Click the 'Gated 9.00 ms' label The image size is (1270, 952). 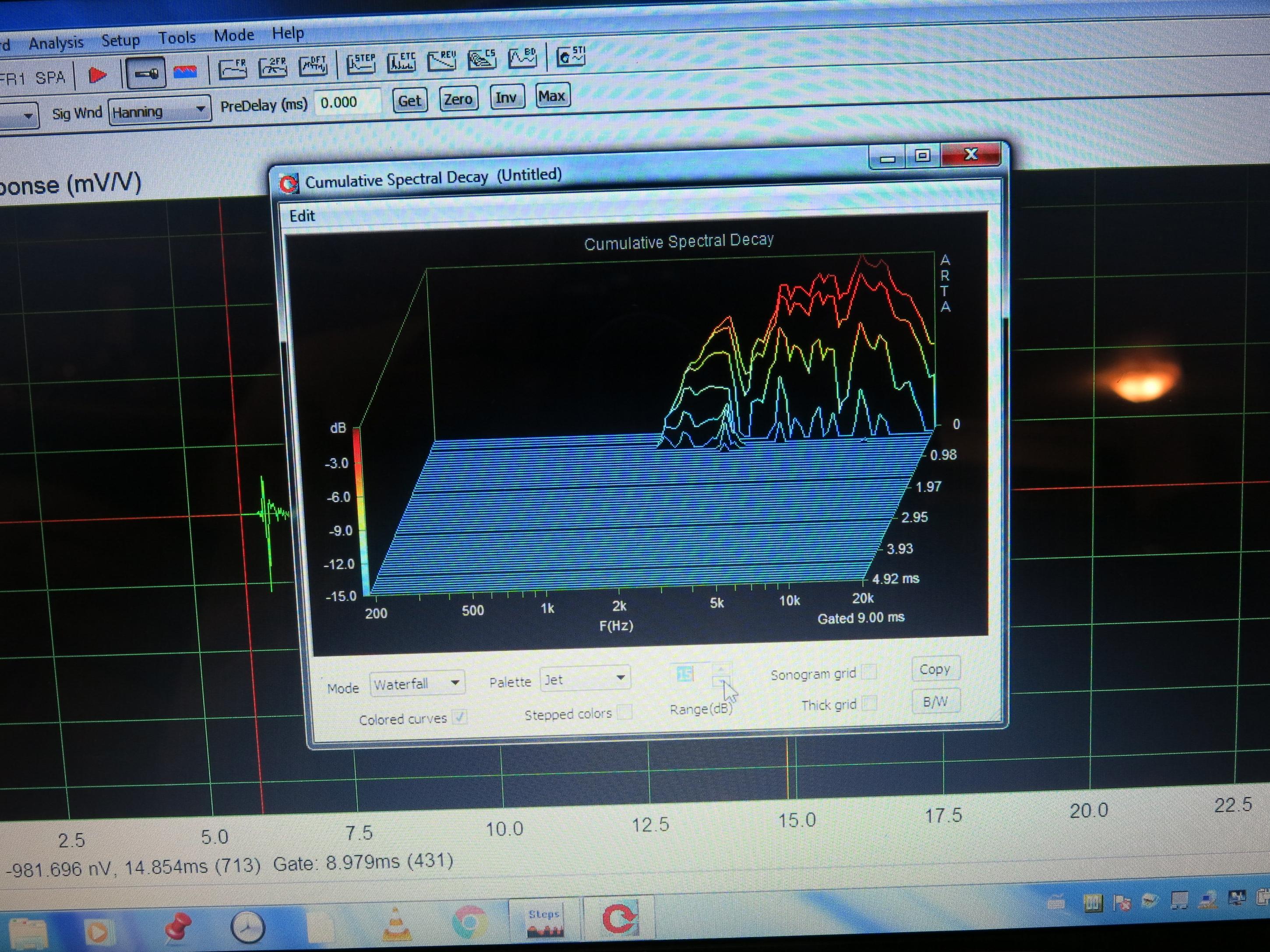tap(861, 618)
